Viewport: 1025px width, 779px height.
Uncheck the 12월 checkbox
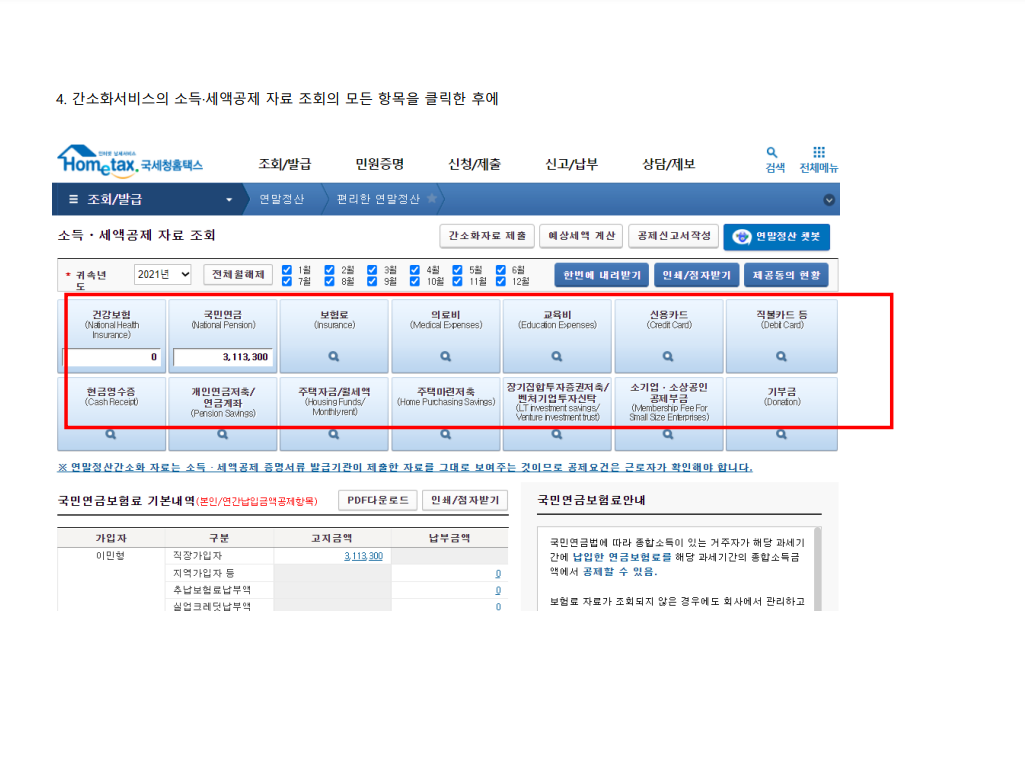click(x=501, y=281)
